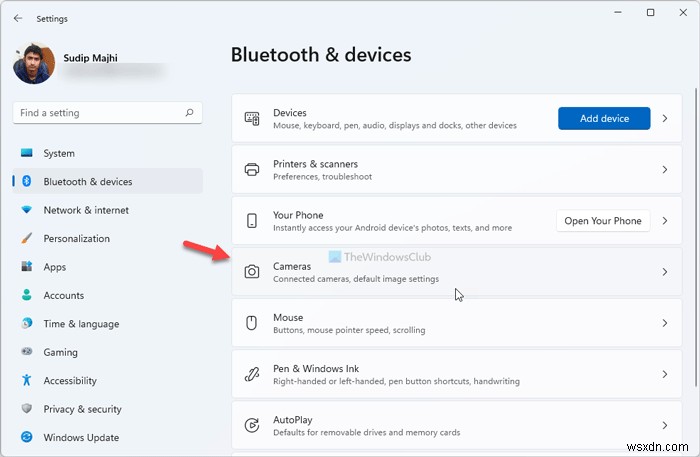This screenshot has width=700, height=457.
Task: Select Bluetooth & devices in sidebar
Action: click(x=108, y=181)
